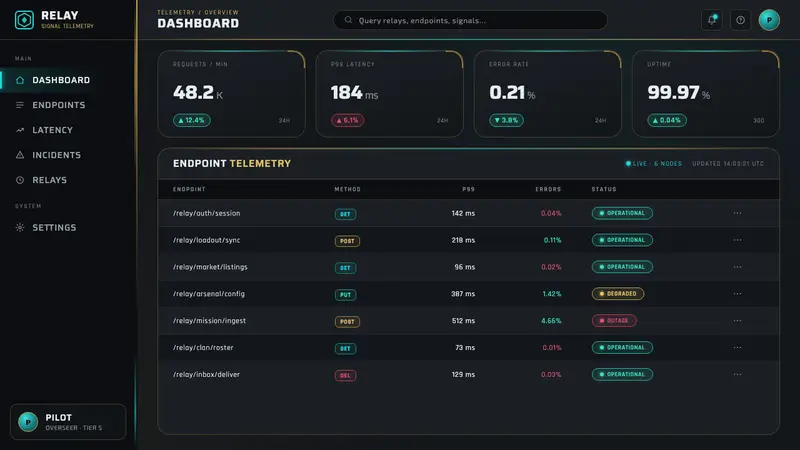This screenshot has height=450, width=800.
Task: Click the 12.4% change badge
Action: [192, 120]
